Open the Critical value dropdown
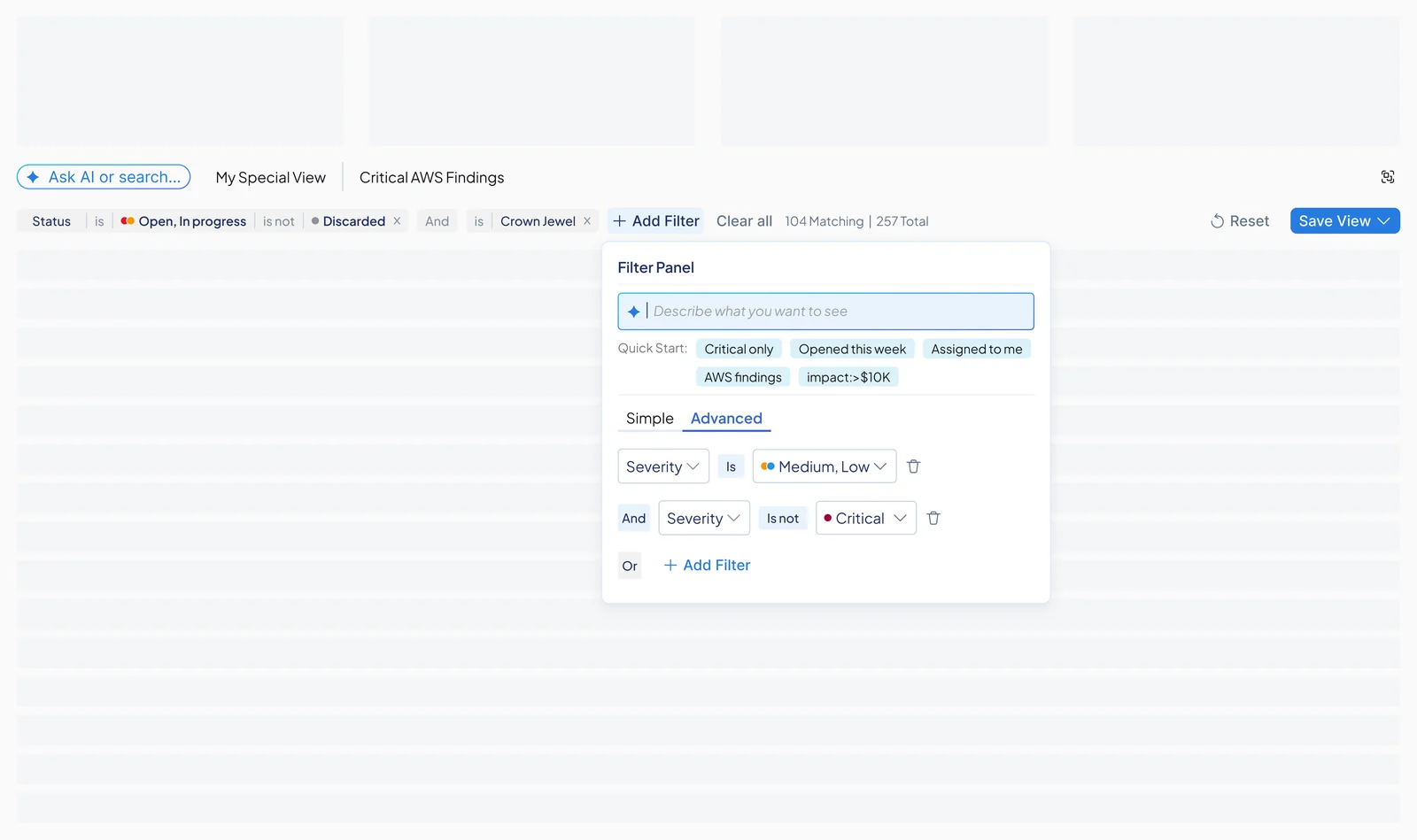 866,518
